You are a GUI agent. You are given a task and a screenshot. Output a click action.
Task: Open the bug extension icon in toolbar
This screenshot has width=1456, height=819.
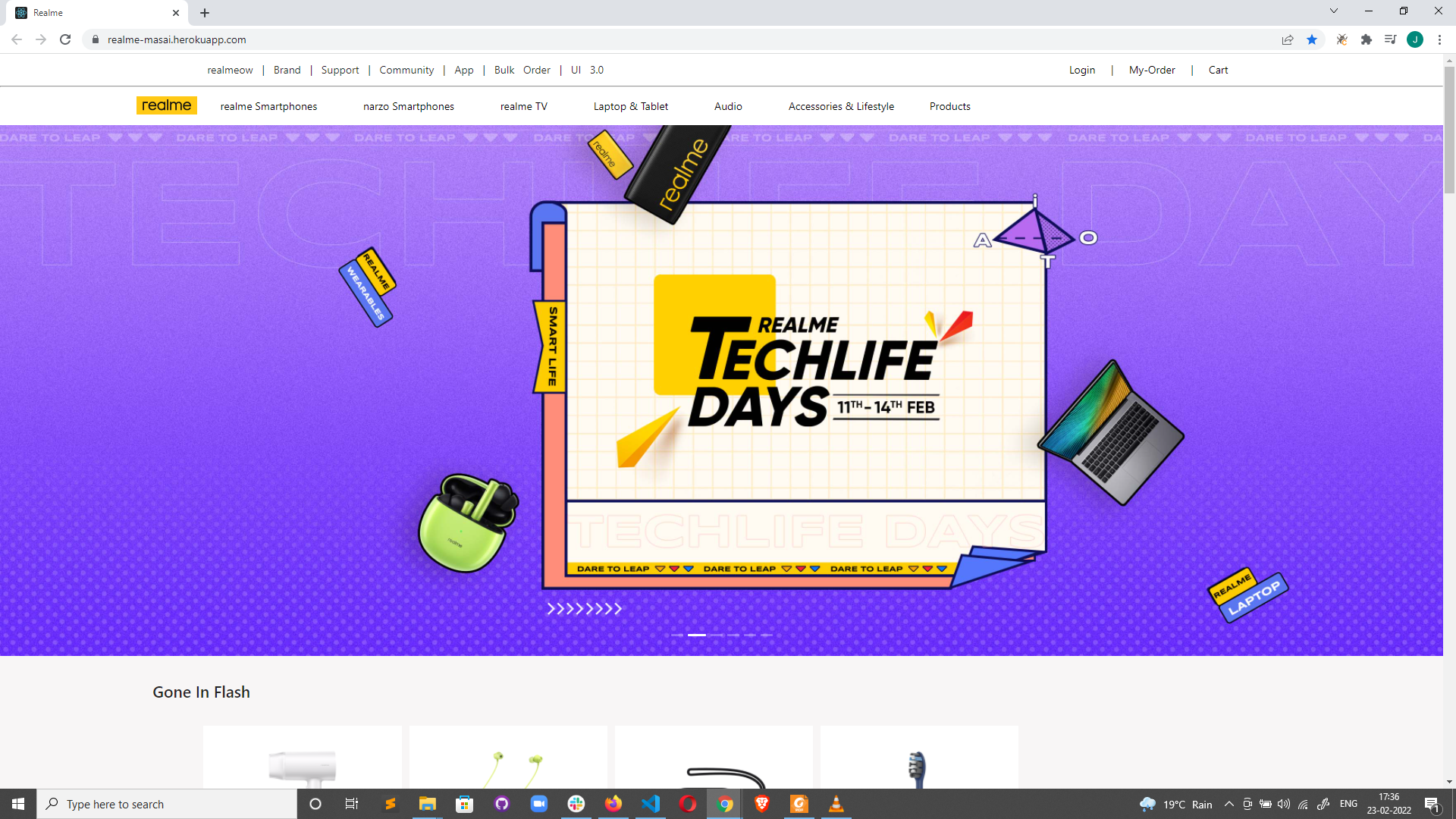(1341, 39)
